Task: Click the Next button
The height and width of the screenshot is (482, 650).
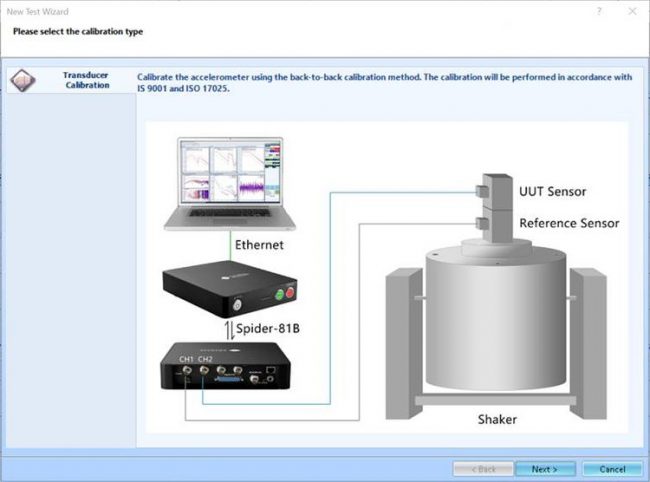Action: (545, 468)
